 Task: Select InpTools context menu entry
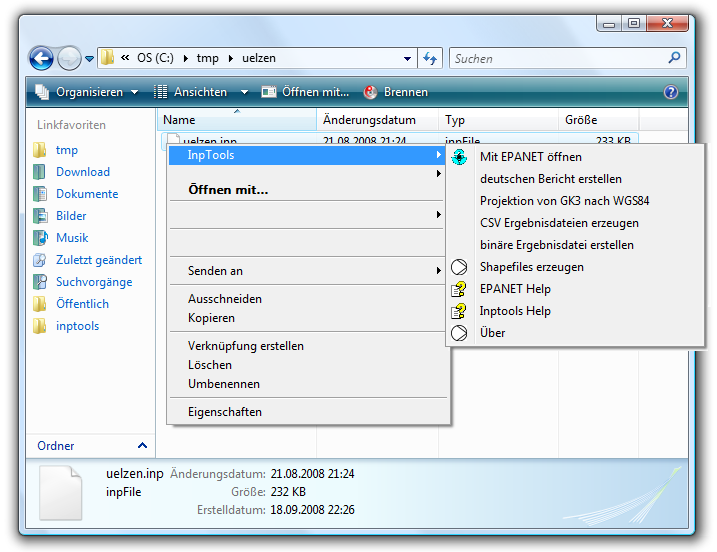coord(306,155)
